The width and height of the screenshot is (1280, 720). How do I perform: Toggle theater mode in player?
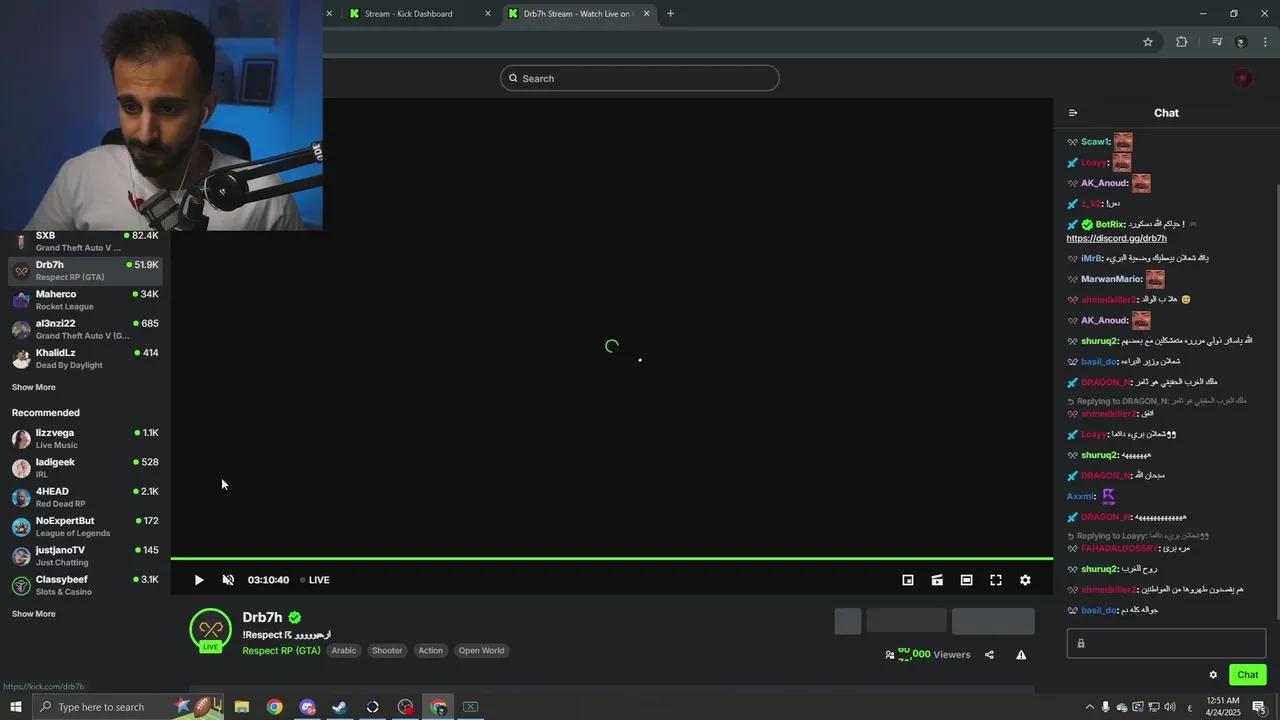tap(966, 580)
